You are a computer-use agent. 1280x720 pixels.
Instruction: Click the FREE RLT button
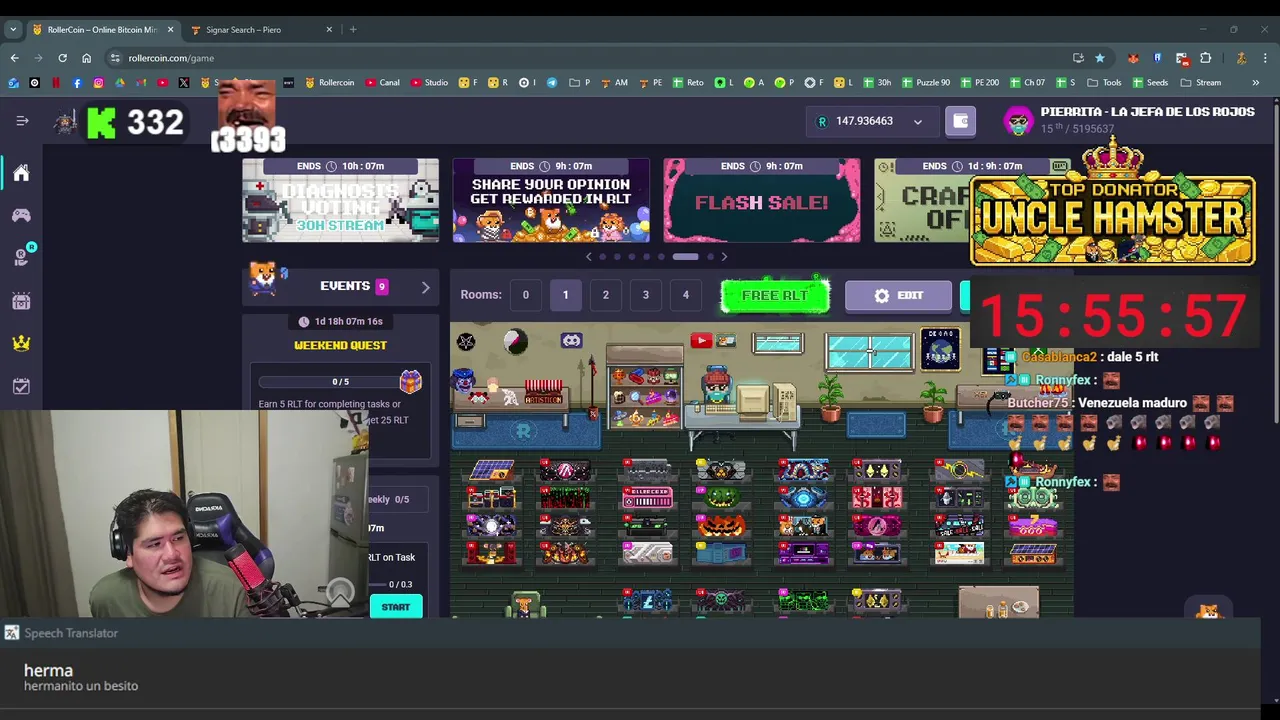pos(775,296)
